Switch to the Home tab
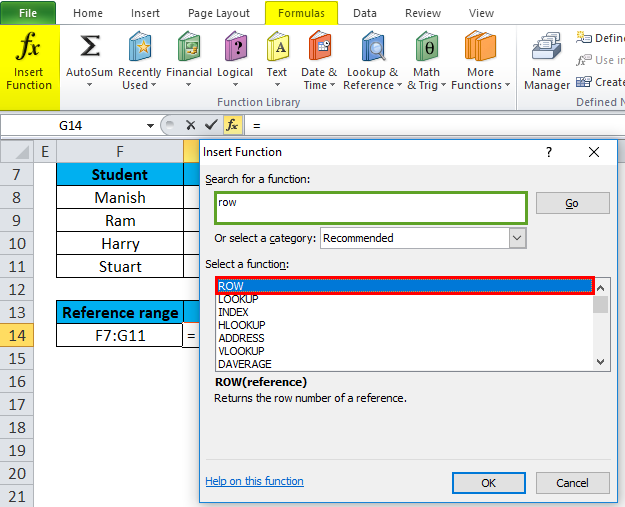 click(x=88, y=13)
